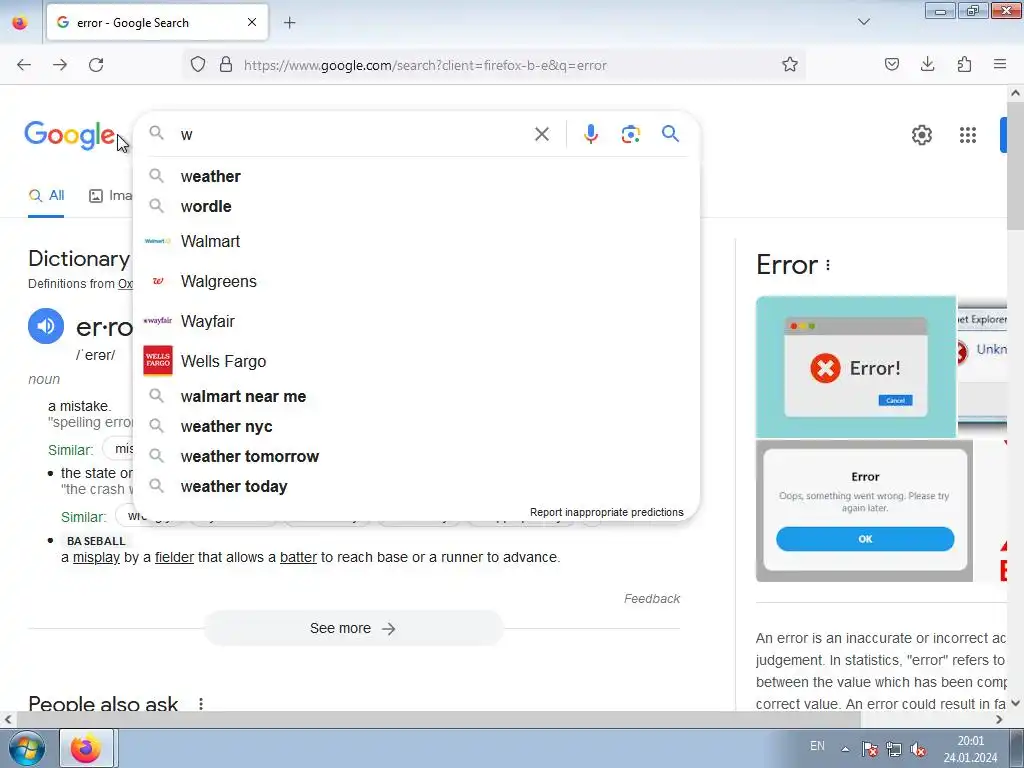Open the 'misplay' definition link
Screen dimensions: 1024x768
96,557
